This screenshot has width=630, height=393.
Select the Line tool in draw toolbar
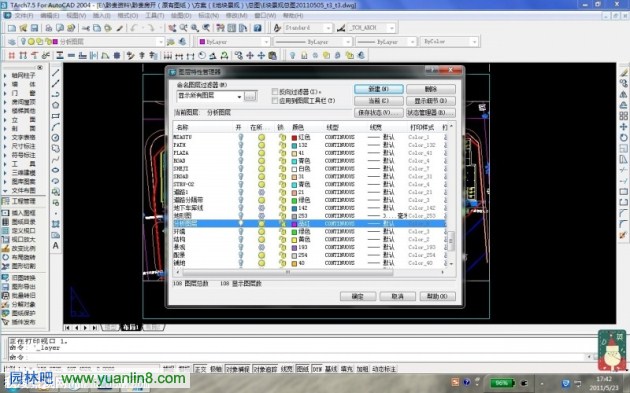click(55, 73)
